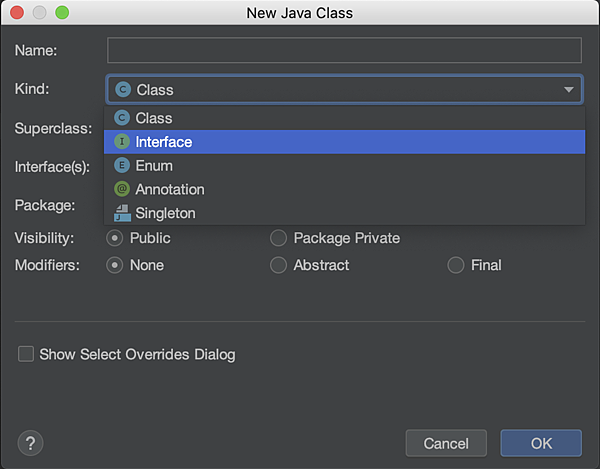
Task: Click the green Interface icon
Action: 122,142
